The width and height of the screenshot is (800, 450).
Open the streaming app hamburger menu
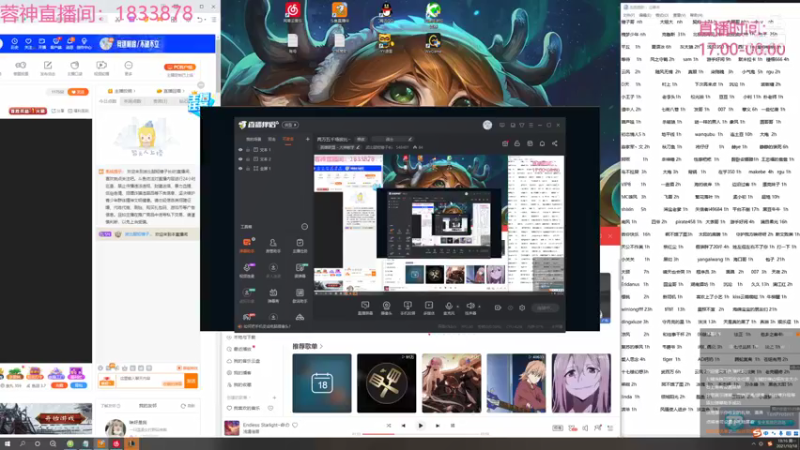point(531,125)
